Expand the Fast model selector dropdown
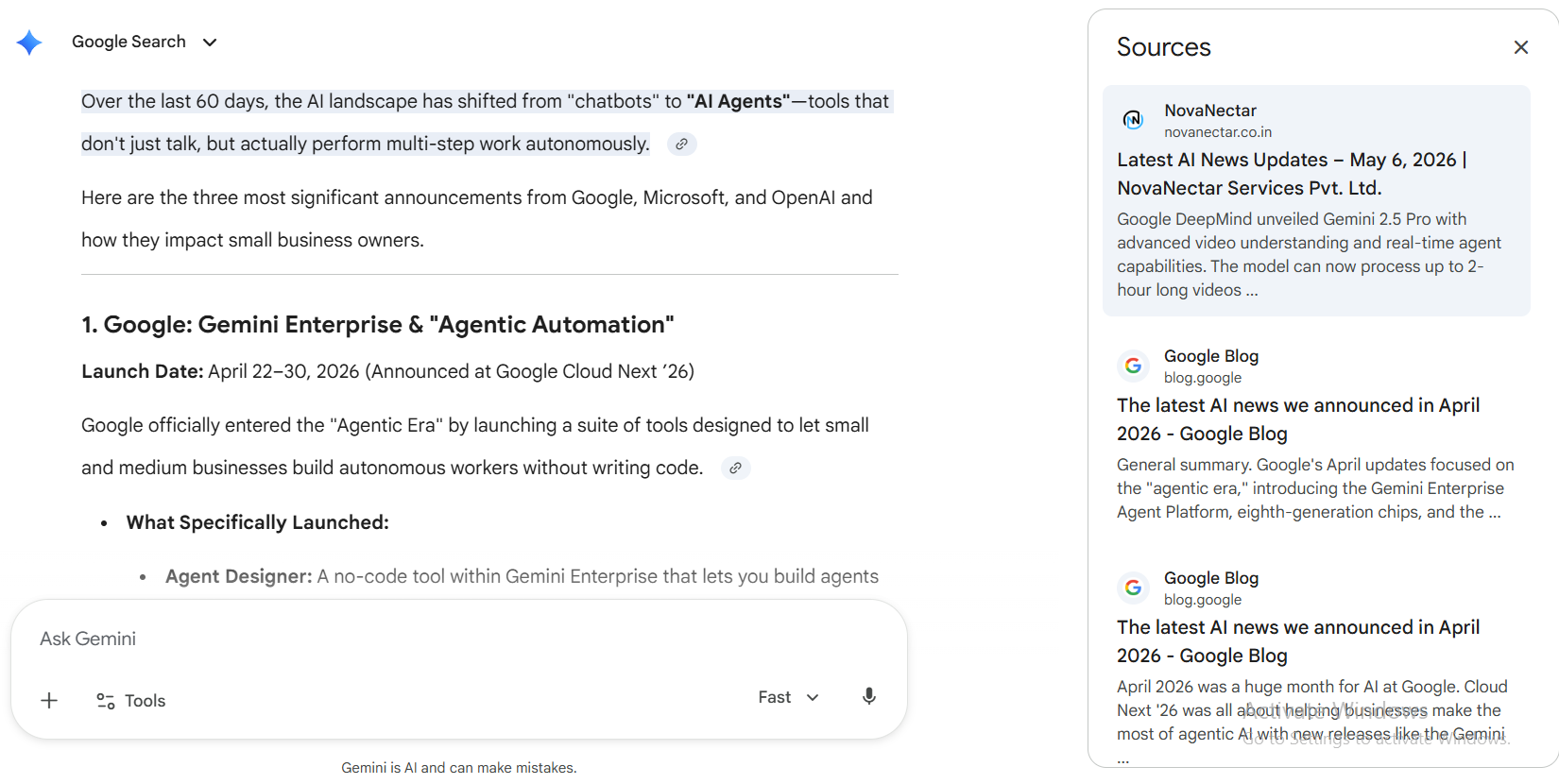 pos(788,697)
